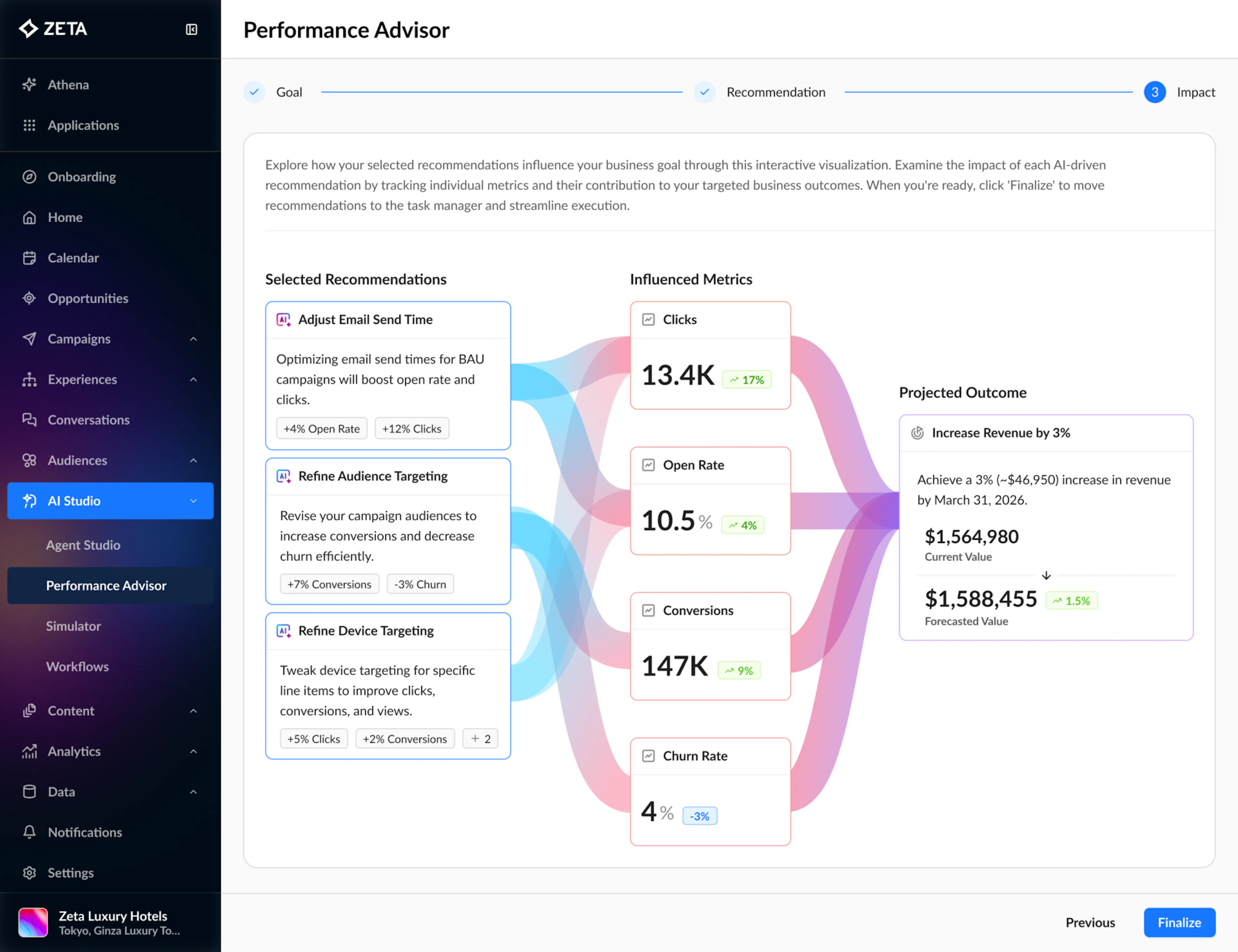Click the -3% badge on Churn Rate
This screenshot has width=1238, height=952.
click(700, 816)
